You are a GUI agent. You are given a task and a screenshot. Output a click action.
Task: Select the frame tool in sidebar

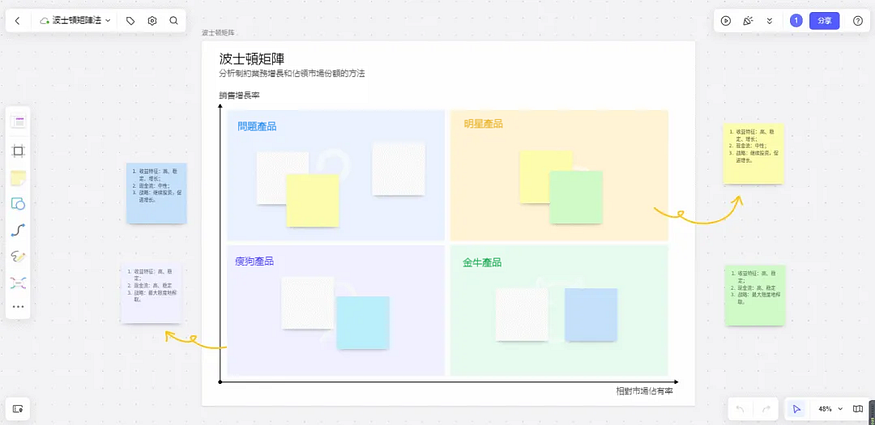pos(18,151)
